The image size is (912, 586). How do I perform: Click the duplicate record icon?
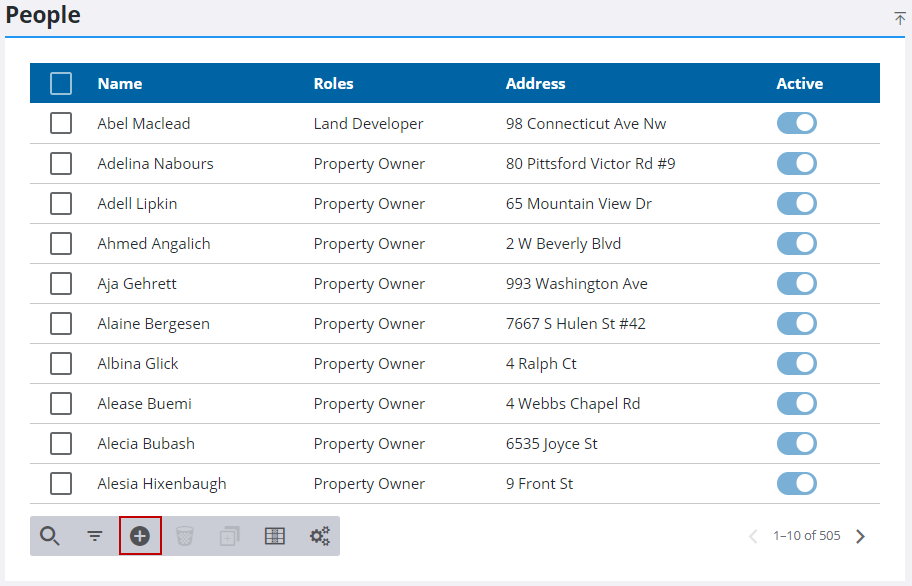230,536
